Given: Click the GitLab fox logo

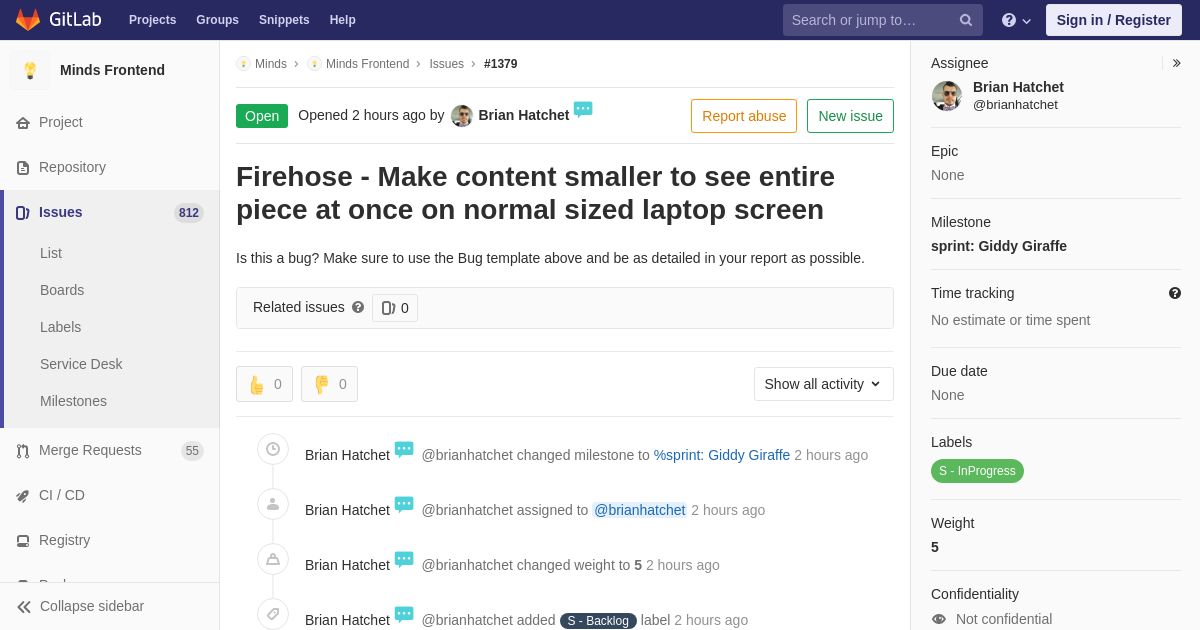Looking at the screenshot, I should (28, 20).
